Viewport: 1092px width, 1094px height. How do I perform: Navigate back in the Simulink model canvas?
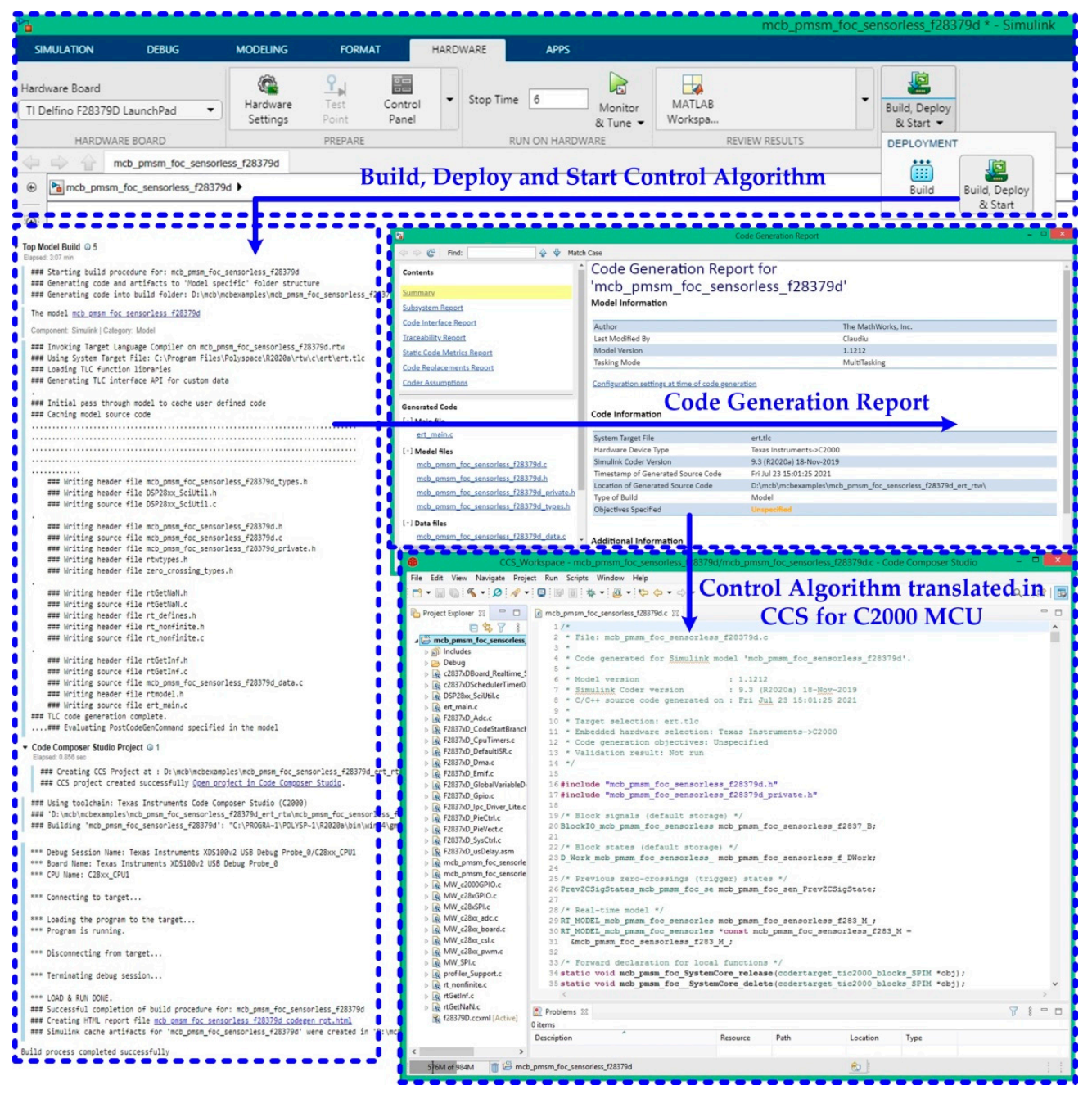pos(32,162)
